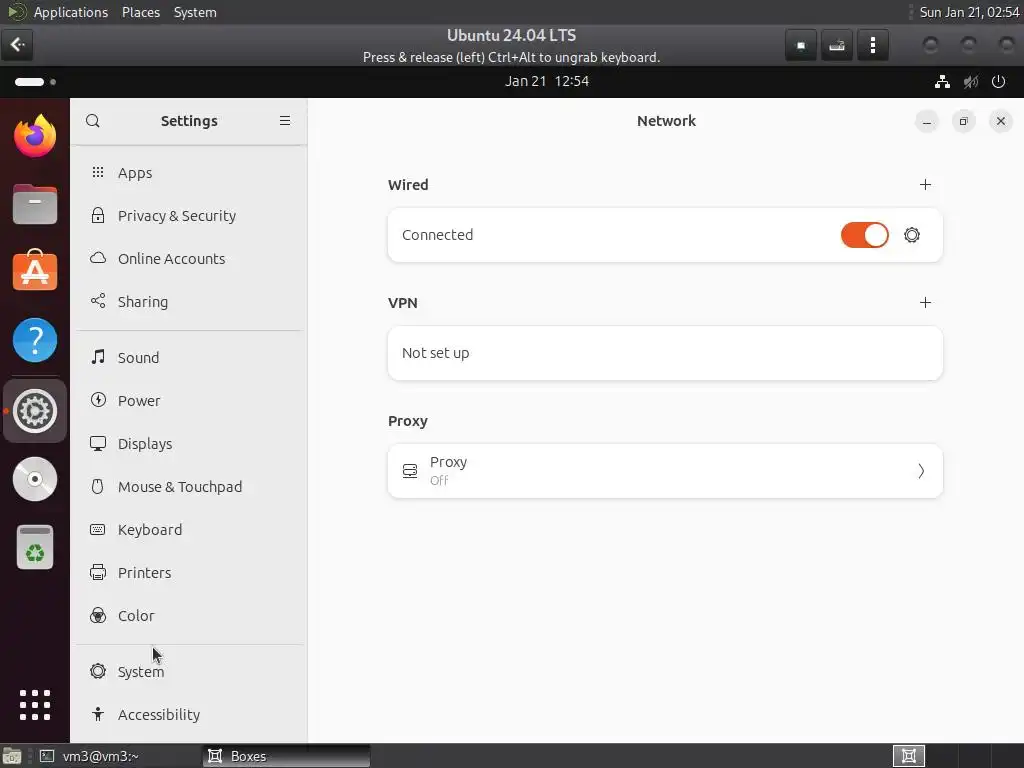The image size is (1024, 768).
Task: Select Privacy & Security in sidebar
Action: [x=189, y=216]
